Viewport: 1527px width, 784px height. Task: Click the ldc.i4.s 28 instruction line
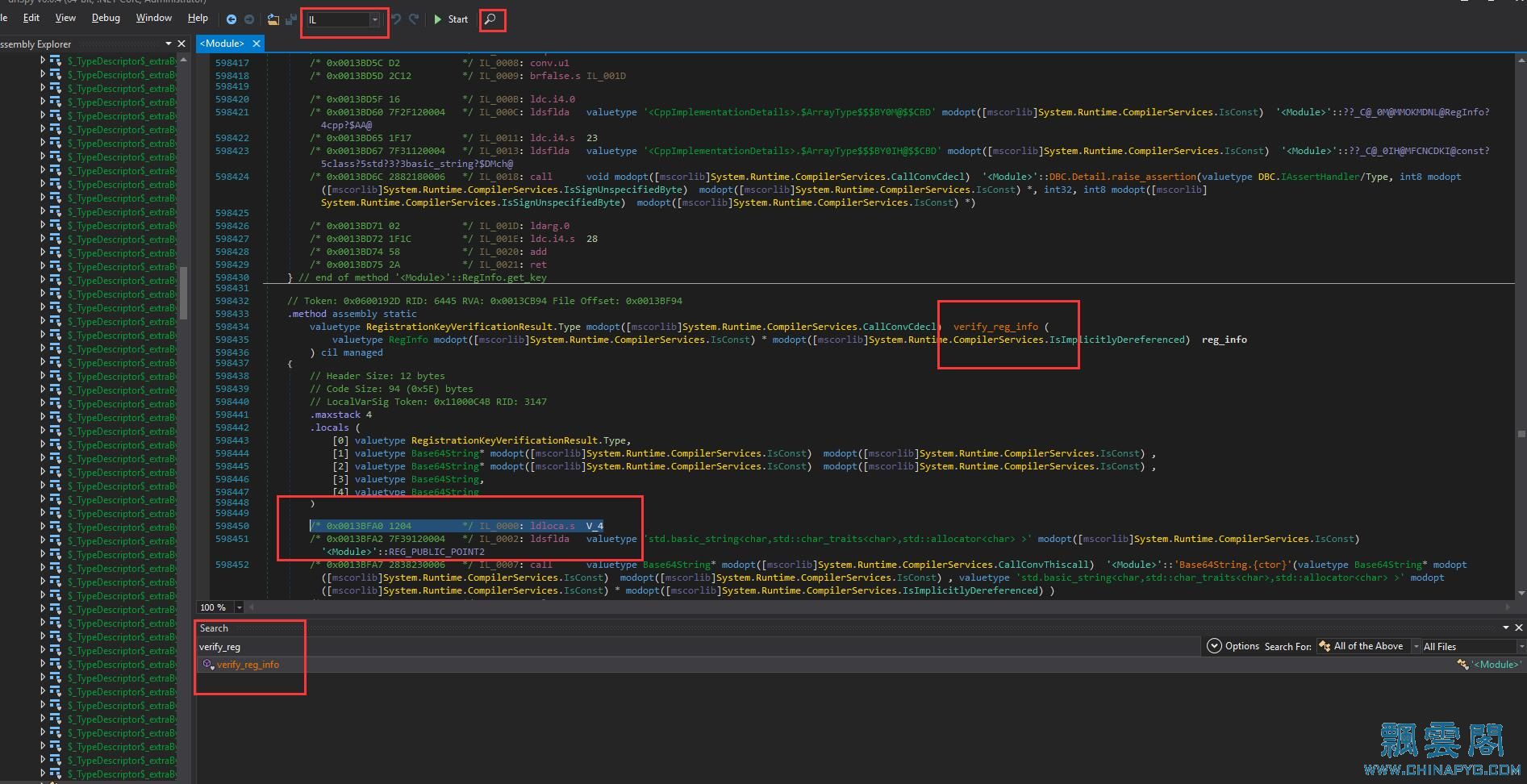click(x=453, y=239)
